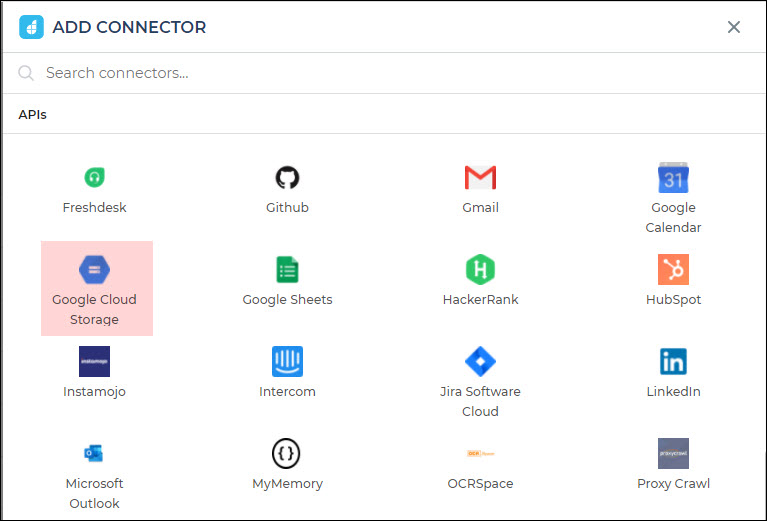Click the Gmail label text

[480, 207]
